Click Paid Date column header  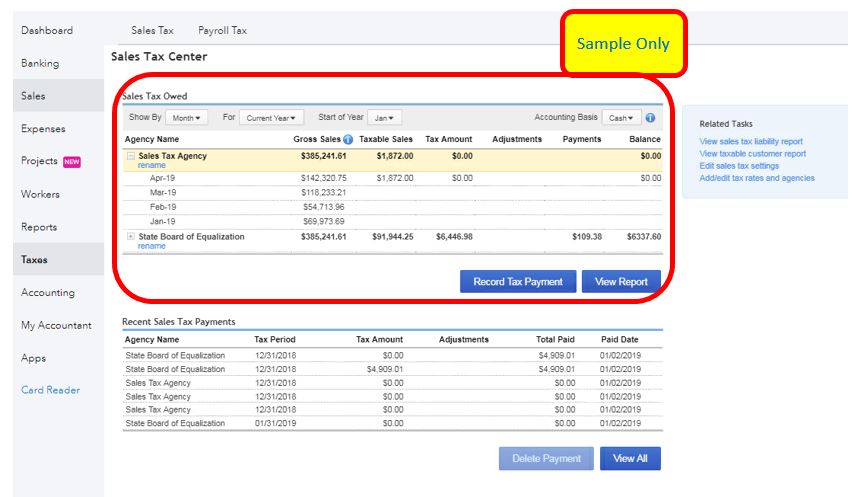(620, 340)
